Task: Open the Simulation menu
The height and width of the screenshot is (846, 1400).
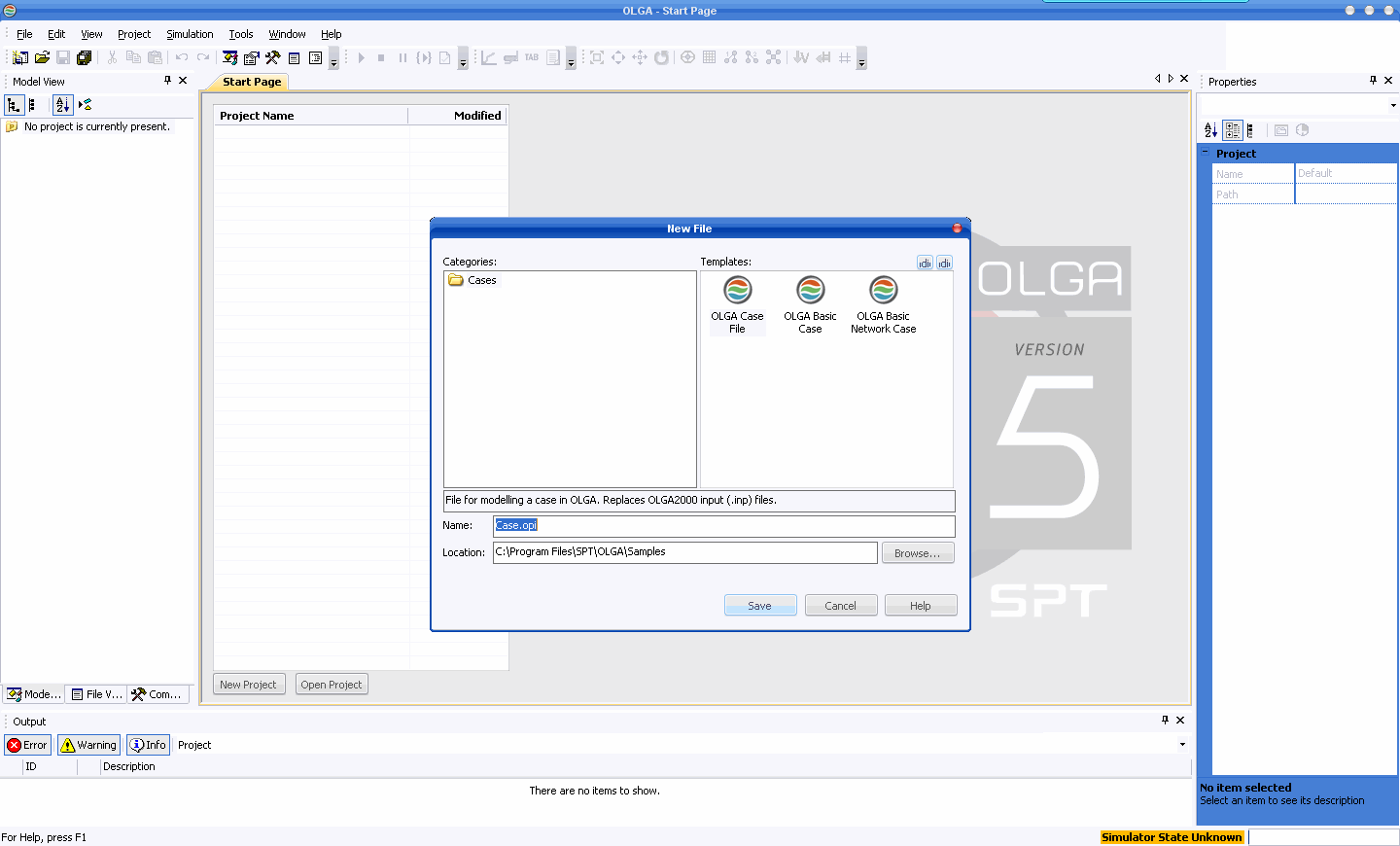Action: click(x=190, y=34)
